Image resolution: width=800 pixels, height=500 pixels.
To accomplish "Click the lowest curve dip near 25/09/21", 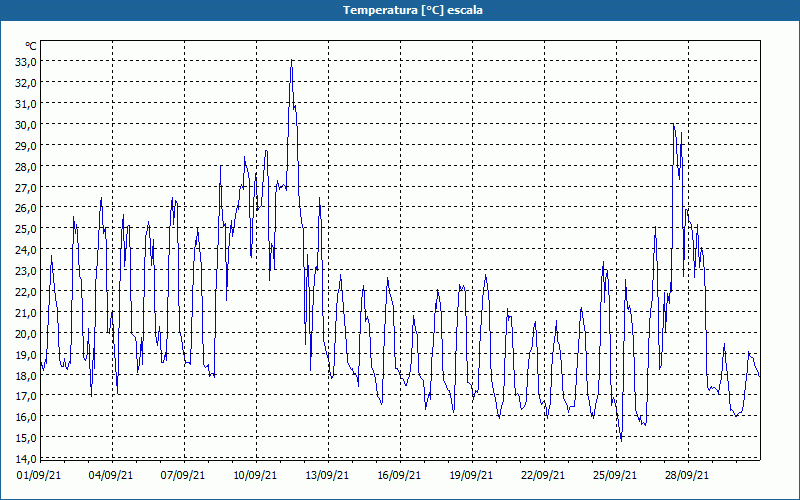I will [620, 439].
